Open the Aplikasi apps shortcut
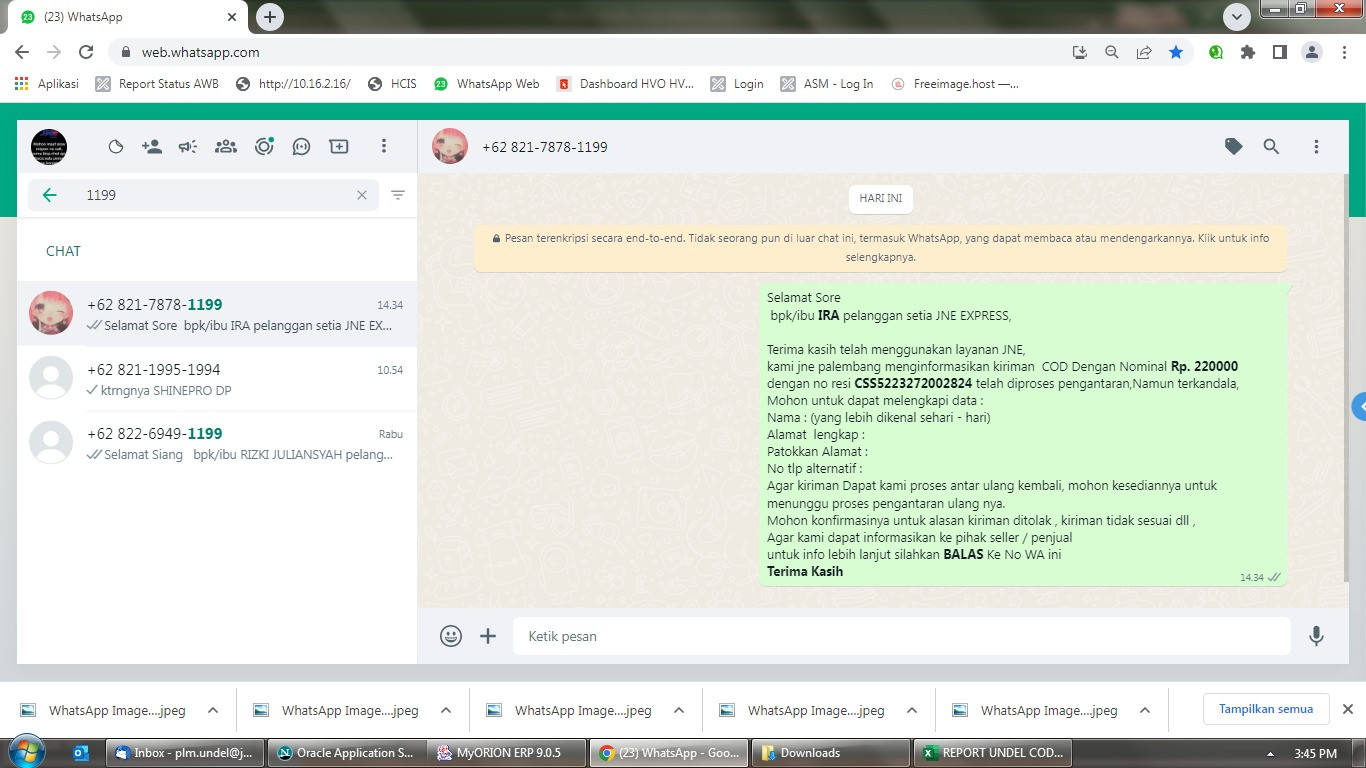Screen dimensions: 1366x768 (x=47, y=84)
